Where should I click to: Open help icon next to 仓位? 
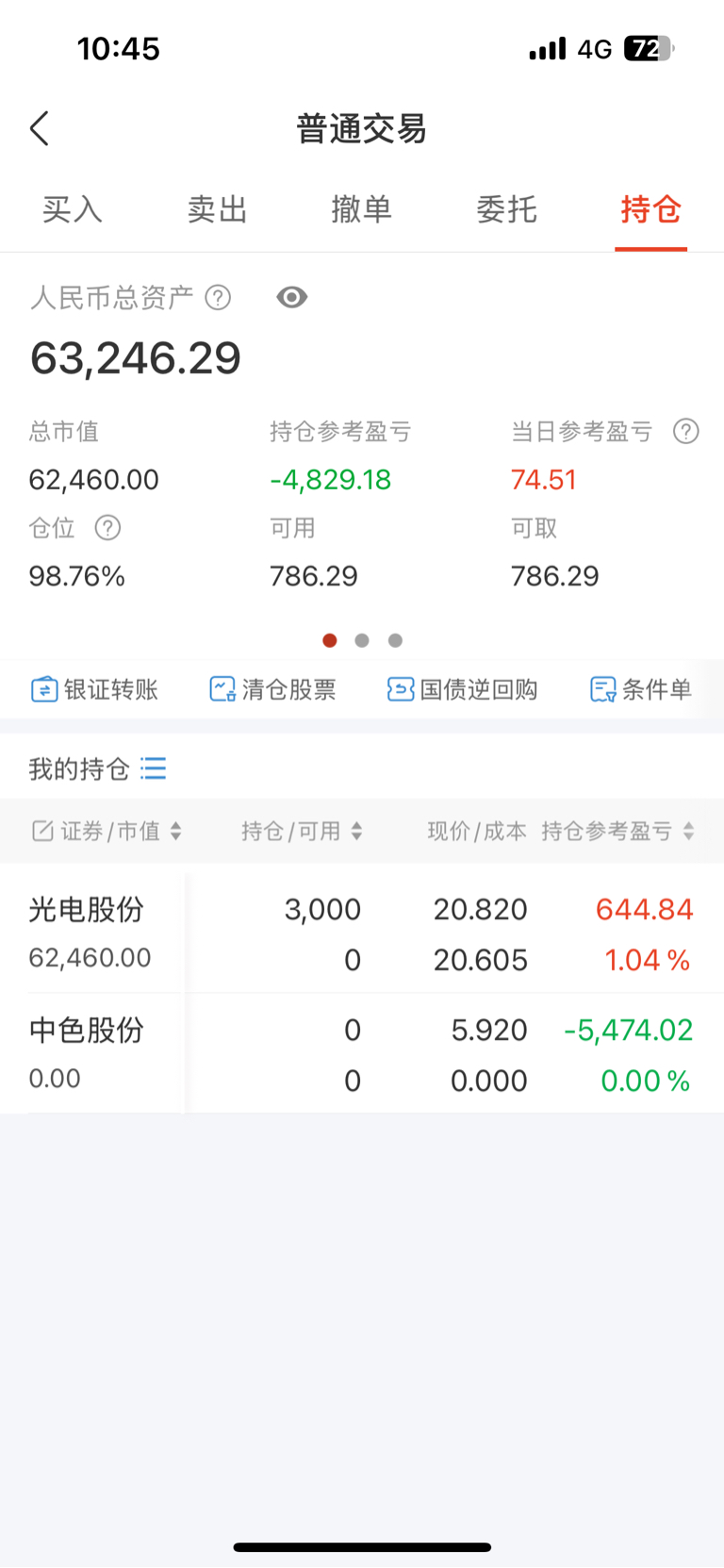[108, 528]
